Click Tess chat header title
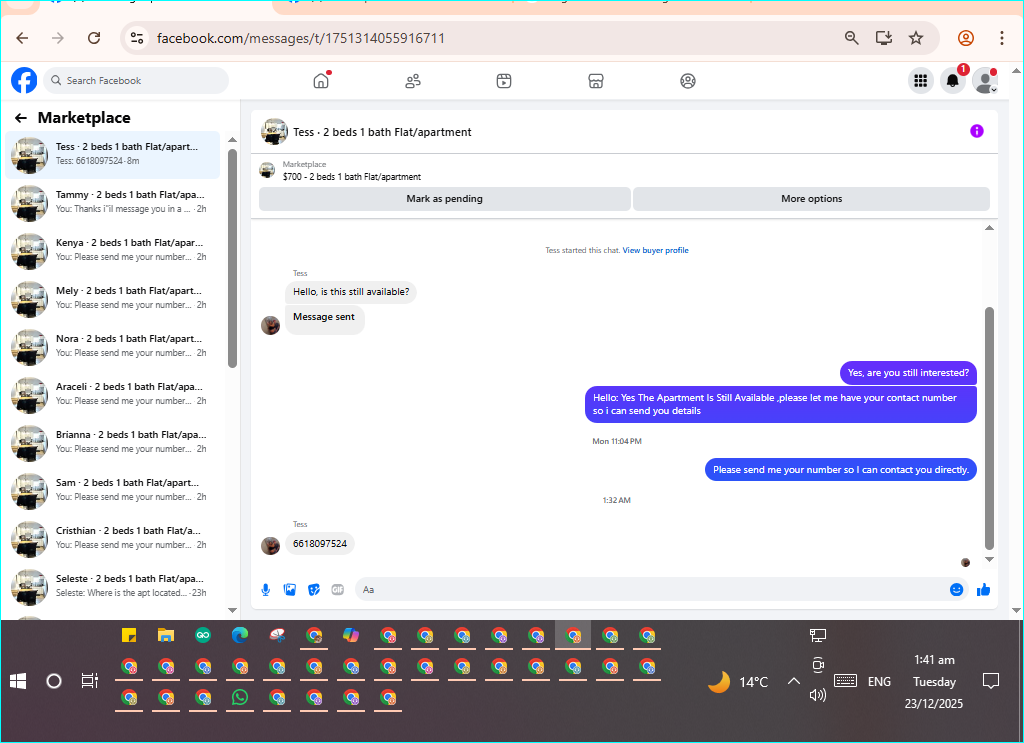The width and height of the screenshot is (1024, 743). 382,132
